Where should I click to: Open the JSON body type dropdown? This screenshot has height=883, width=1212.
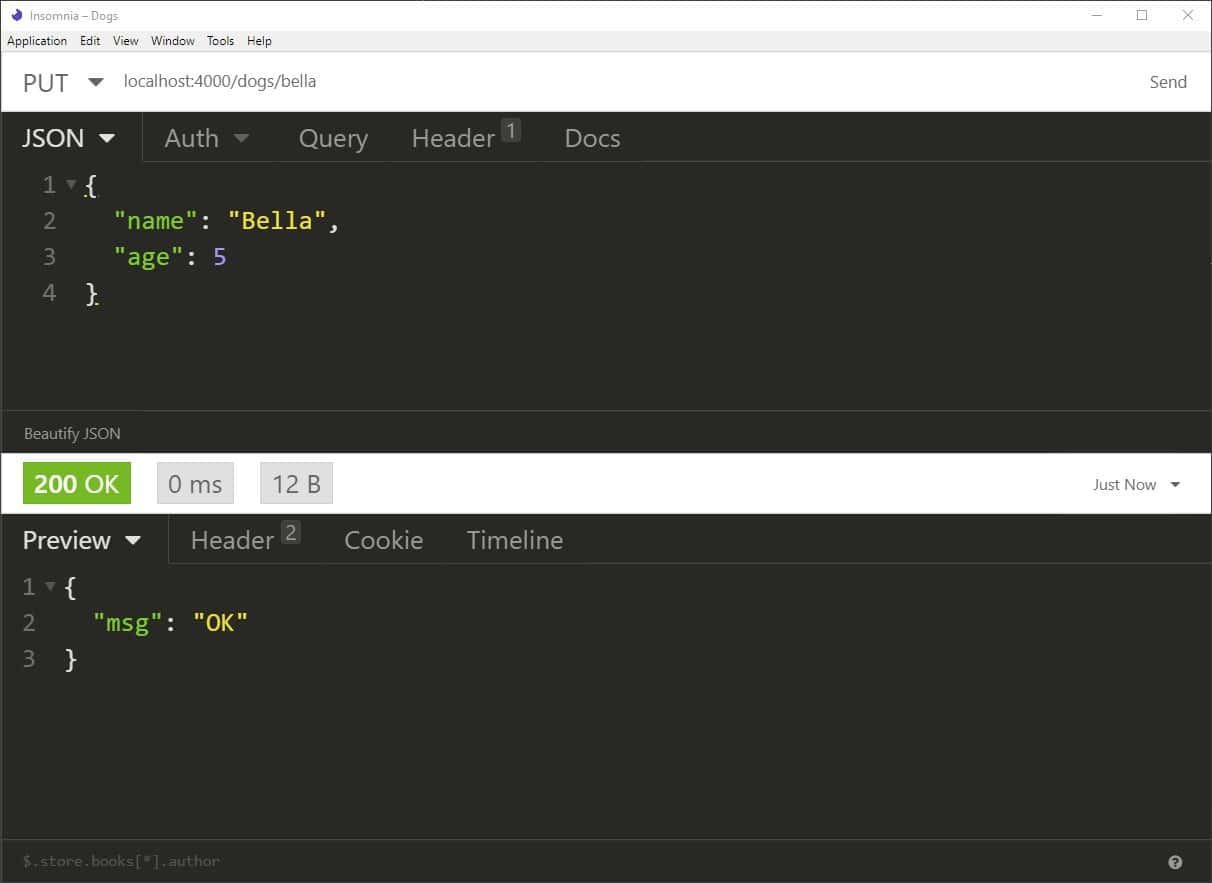[69, 138]
